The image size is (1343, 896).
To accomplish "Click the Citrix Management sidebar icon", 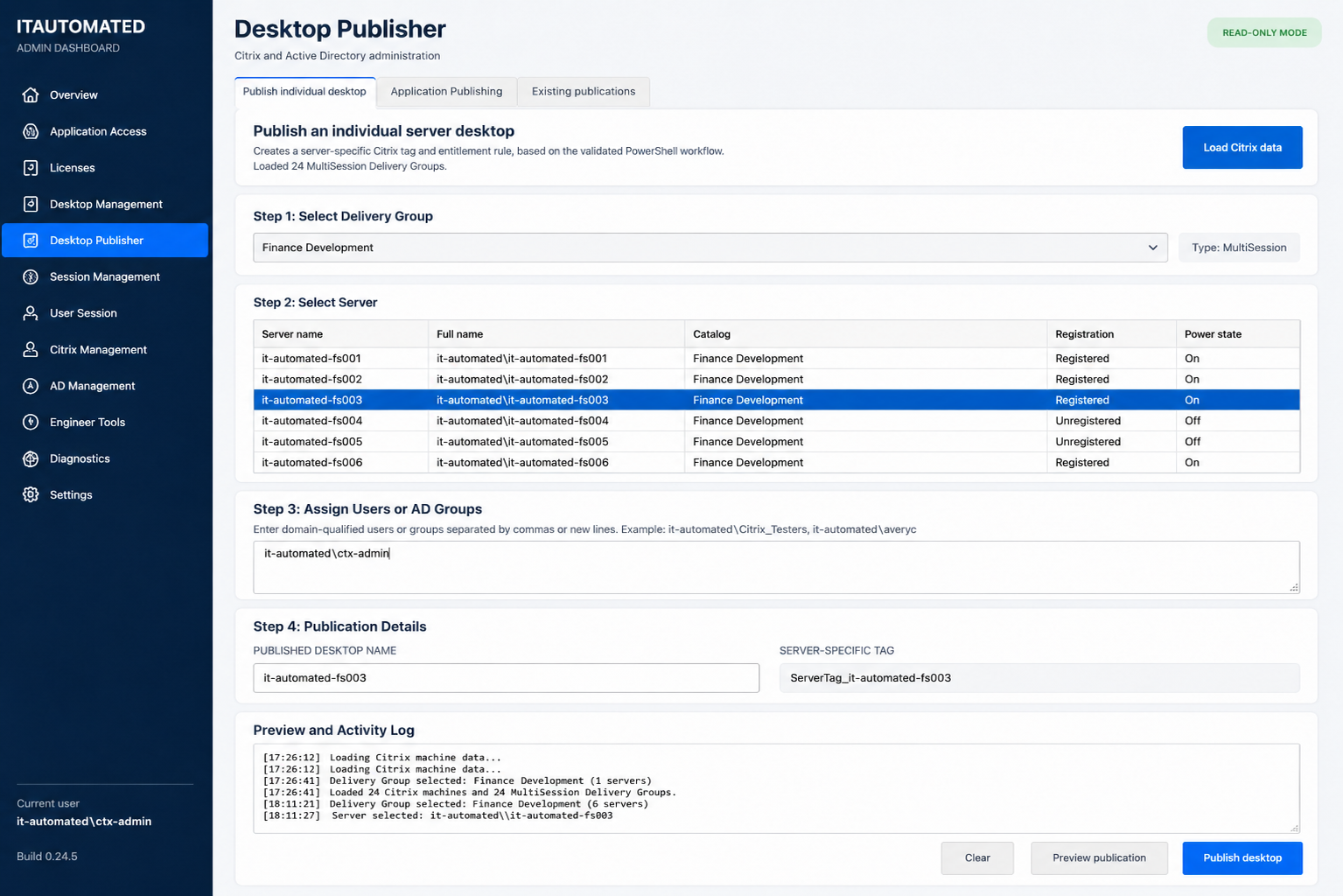I will tap(31, 349).
